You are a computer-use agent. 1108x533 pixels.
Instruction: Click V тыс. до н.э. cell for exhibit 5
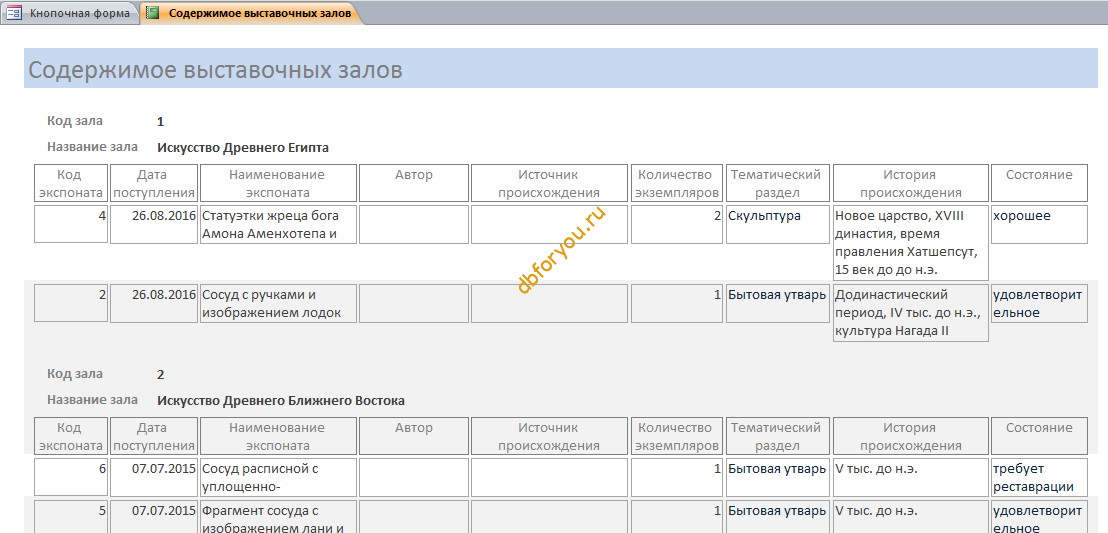(910, 517)
